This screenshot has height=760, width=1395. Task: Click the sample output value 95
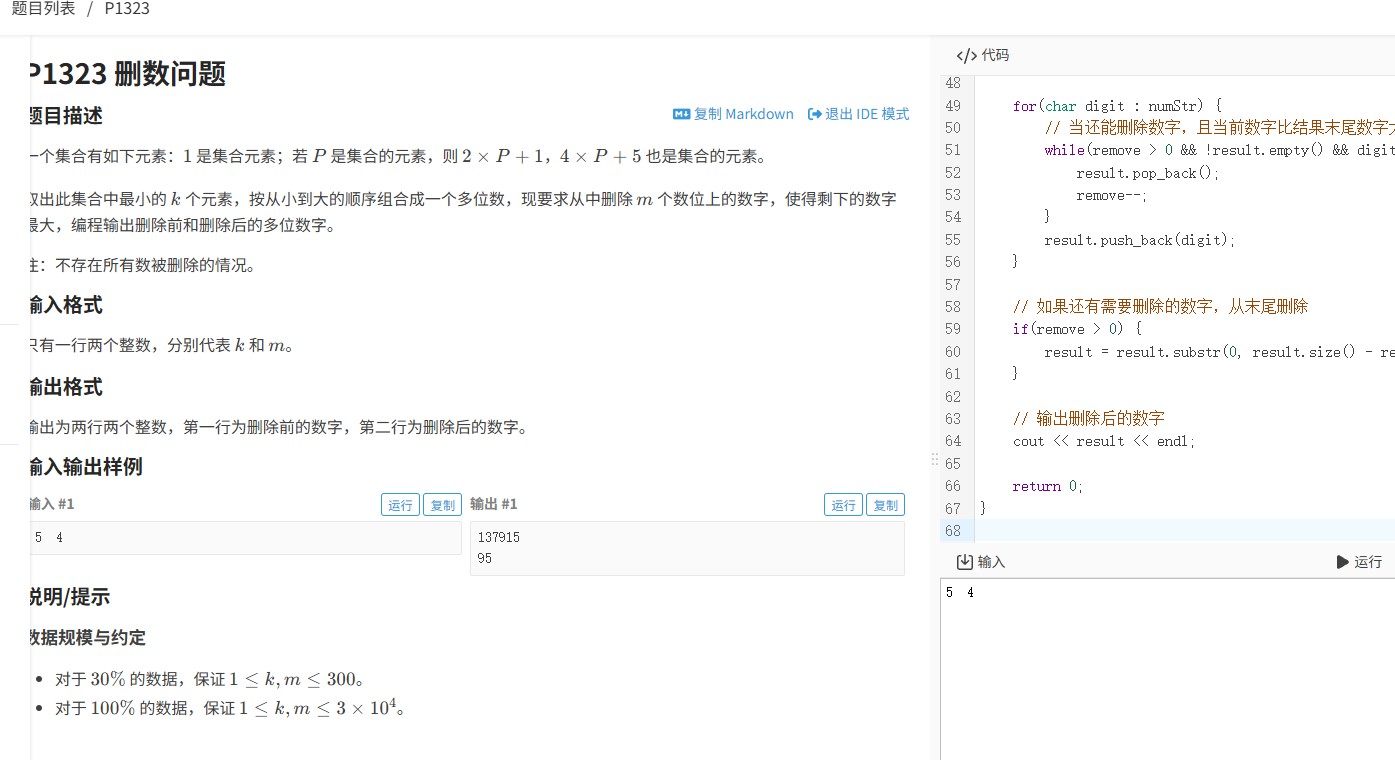[485, 559]
